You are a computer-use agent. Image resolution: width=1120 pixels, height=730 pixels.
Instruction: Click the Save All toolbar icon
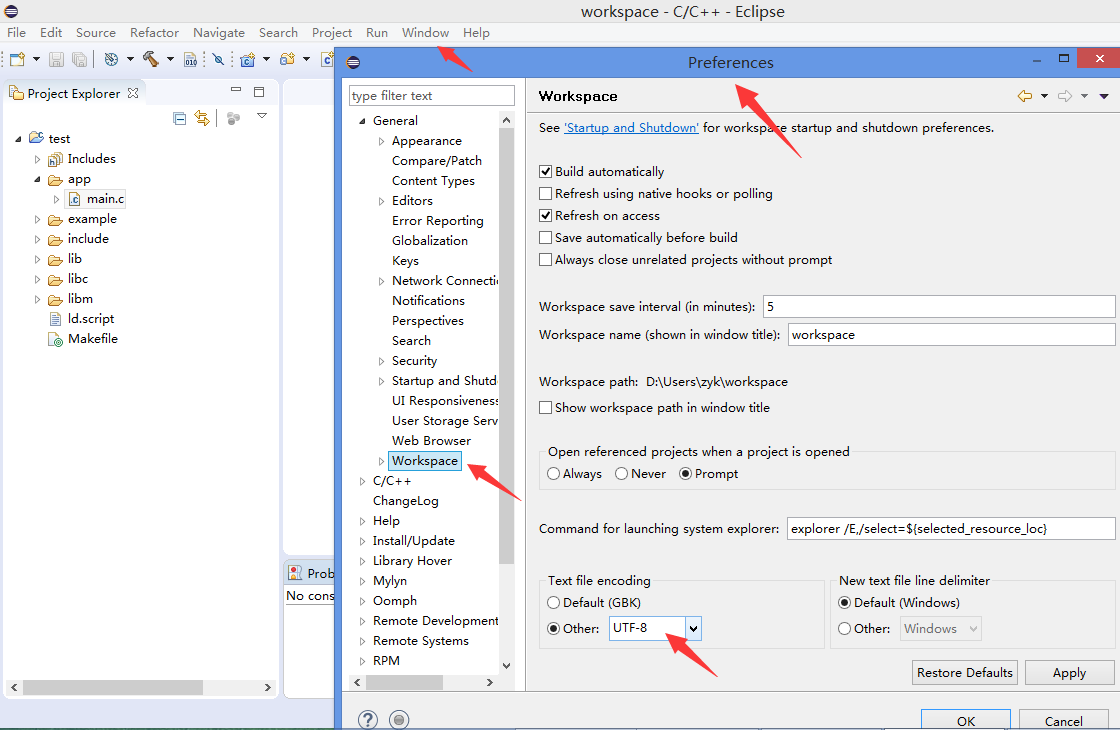(x=79, y=60)
